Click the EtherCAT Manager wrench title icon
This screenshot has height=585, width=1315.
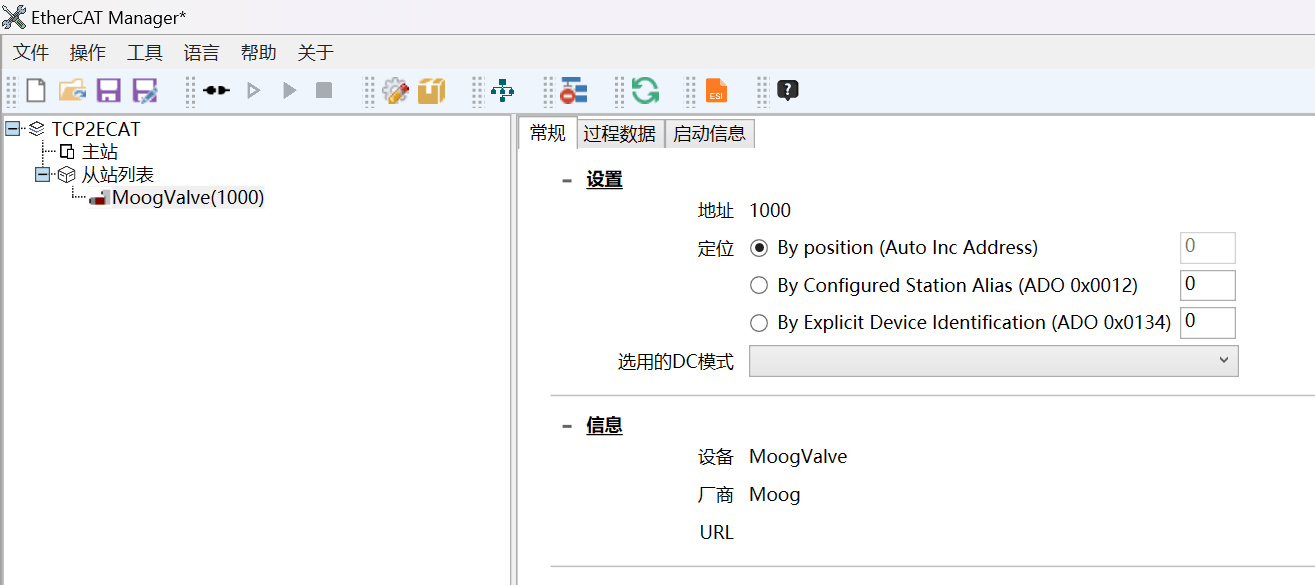(14, 17)
